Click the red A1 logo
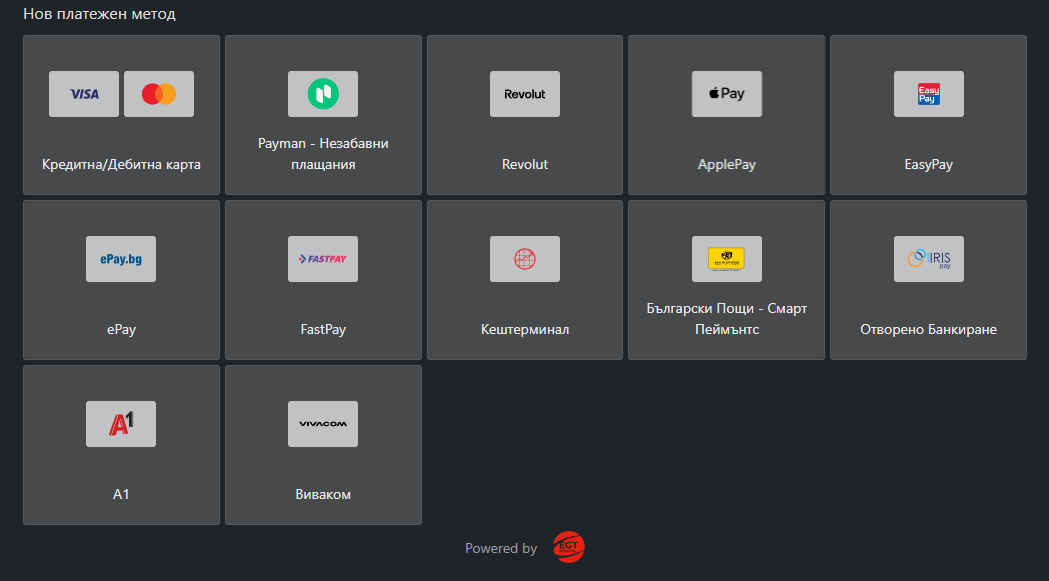 point(121,424)
